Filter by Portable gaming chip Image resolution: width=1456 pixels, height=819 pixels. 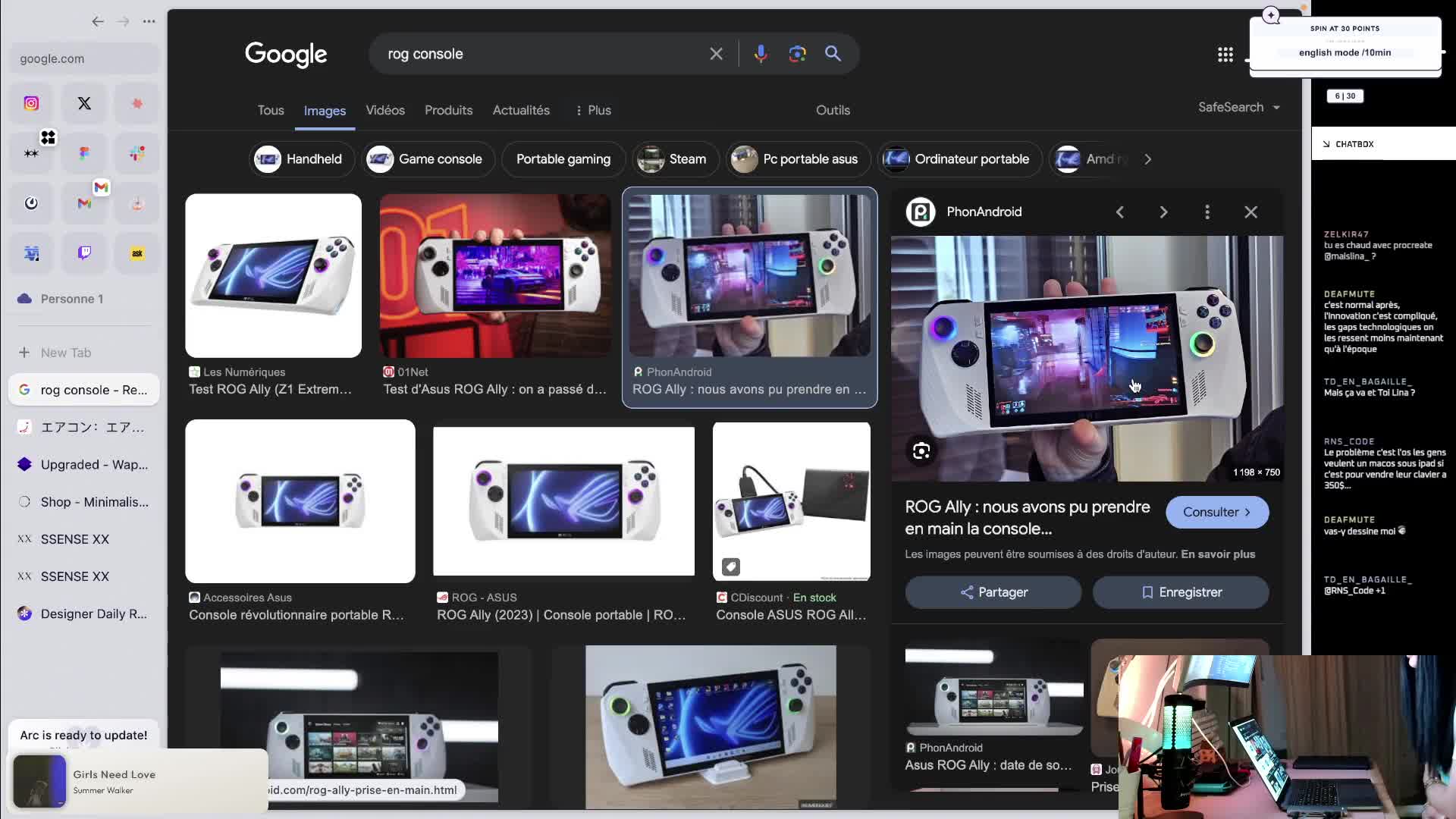pos(563,159)
